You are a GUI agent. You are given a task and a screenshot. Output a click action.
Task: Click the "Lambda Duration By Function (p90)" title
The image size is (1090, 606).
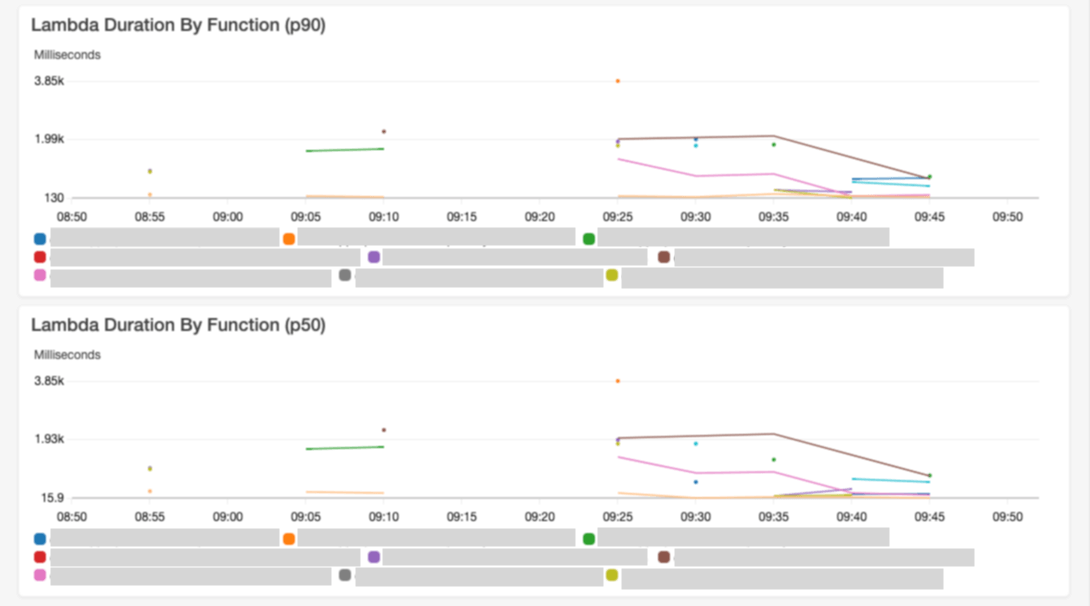click(178, 26)
